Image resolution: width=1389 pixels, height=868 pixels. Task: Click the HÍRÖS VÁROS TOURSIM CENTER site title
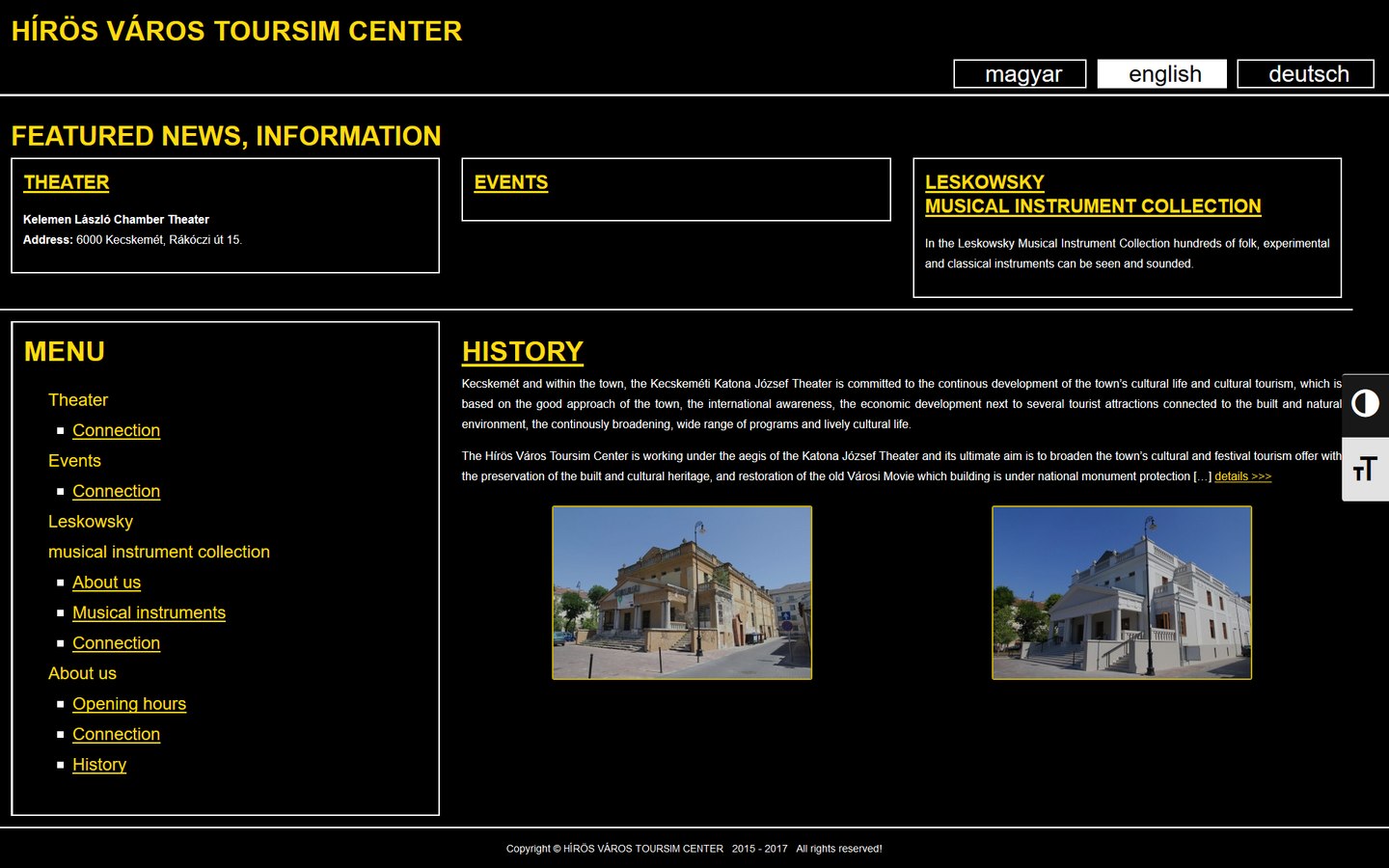point(236,31)
